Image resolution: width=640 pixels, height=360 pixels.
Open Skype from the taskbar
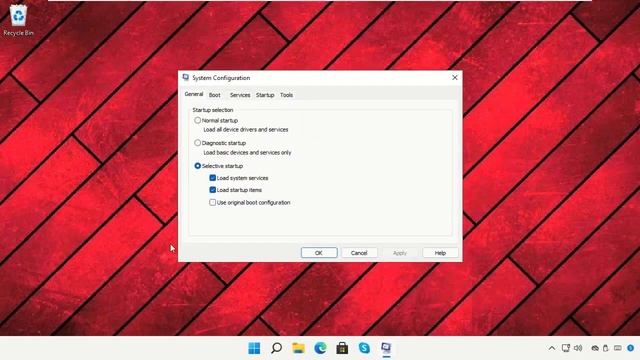pos(364,348)
